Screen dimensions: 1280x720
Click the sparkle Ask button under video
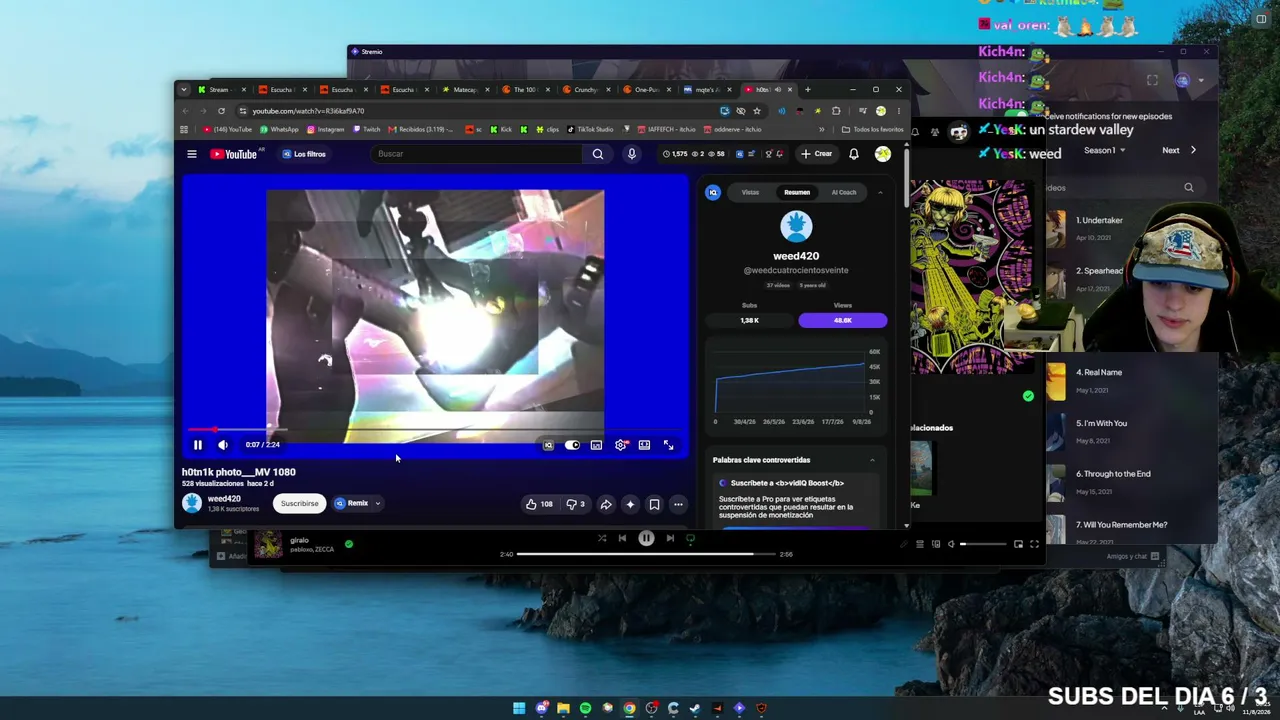[x=630, y=504]
